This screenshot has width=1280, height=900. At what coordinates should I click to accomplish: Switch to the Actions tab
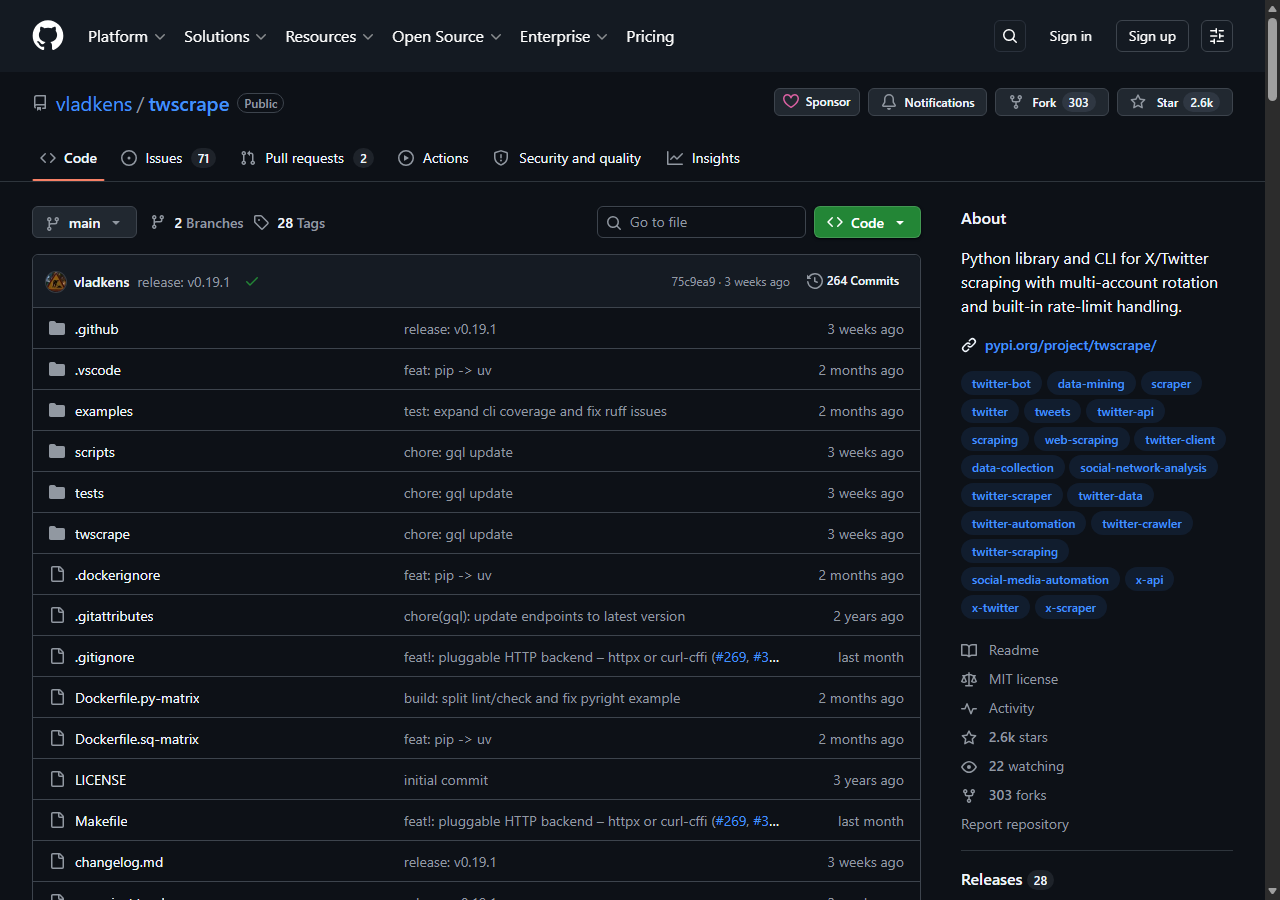pyautogui.click(x=433, y=158)
